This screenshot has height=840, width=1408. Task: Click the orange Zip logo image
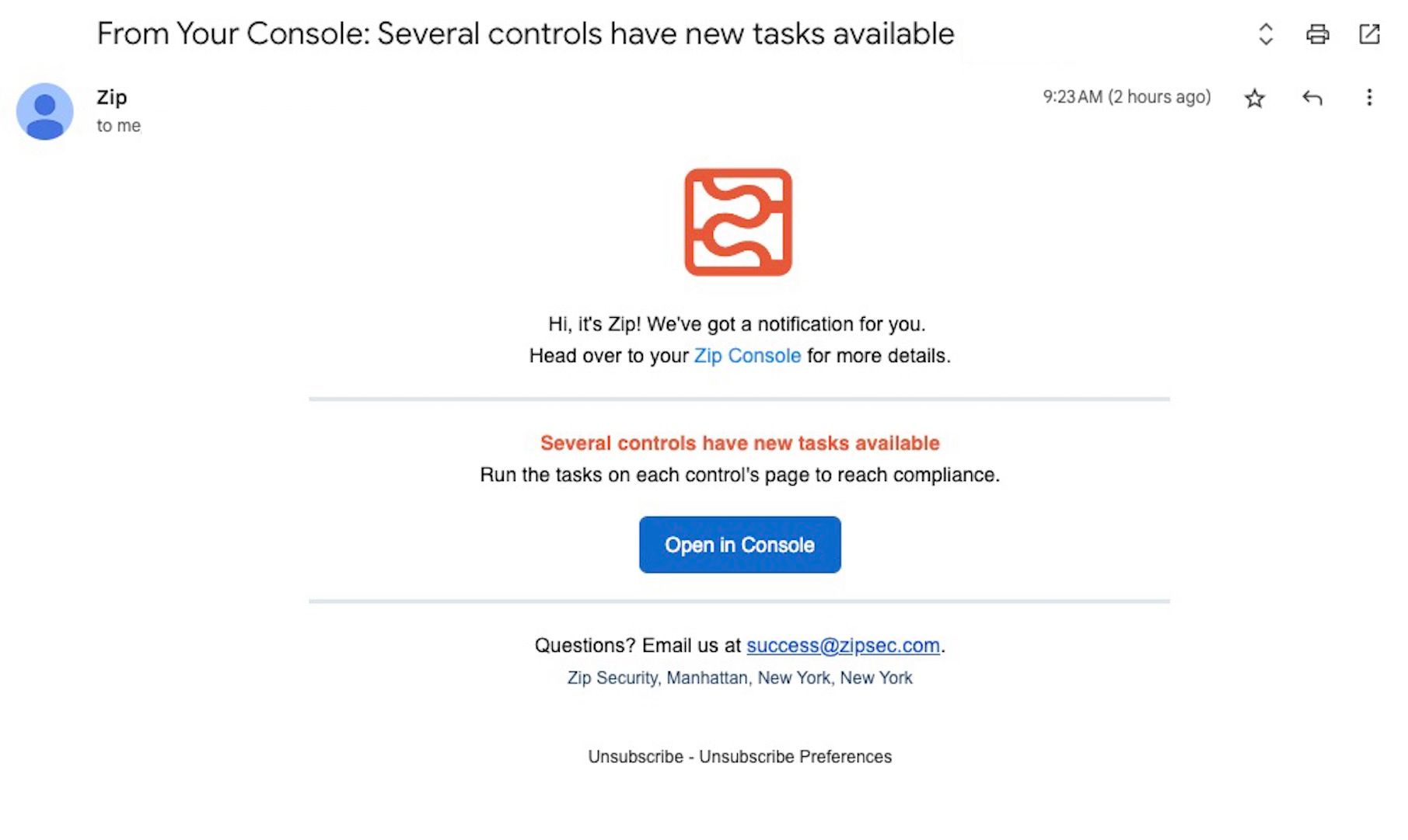[738, 222]
